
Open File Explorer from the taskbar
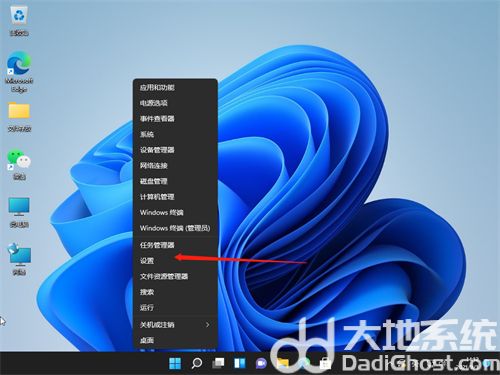(283, 363)
